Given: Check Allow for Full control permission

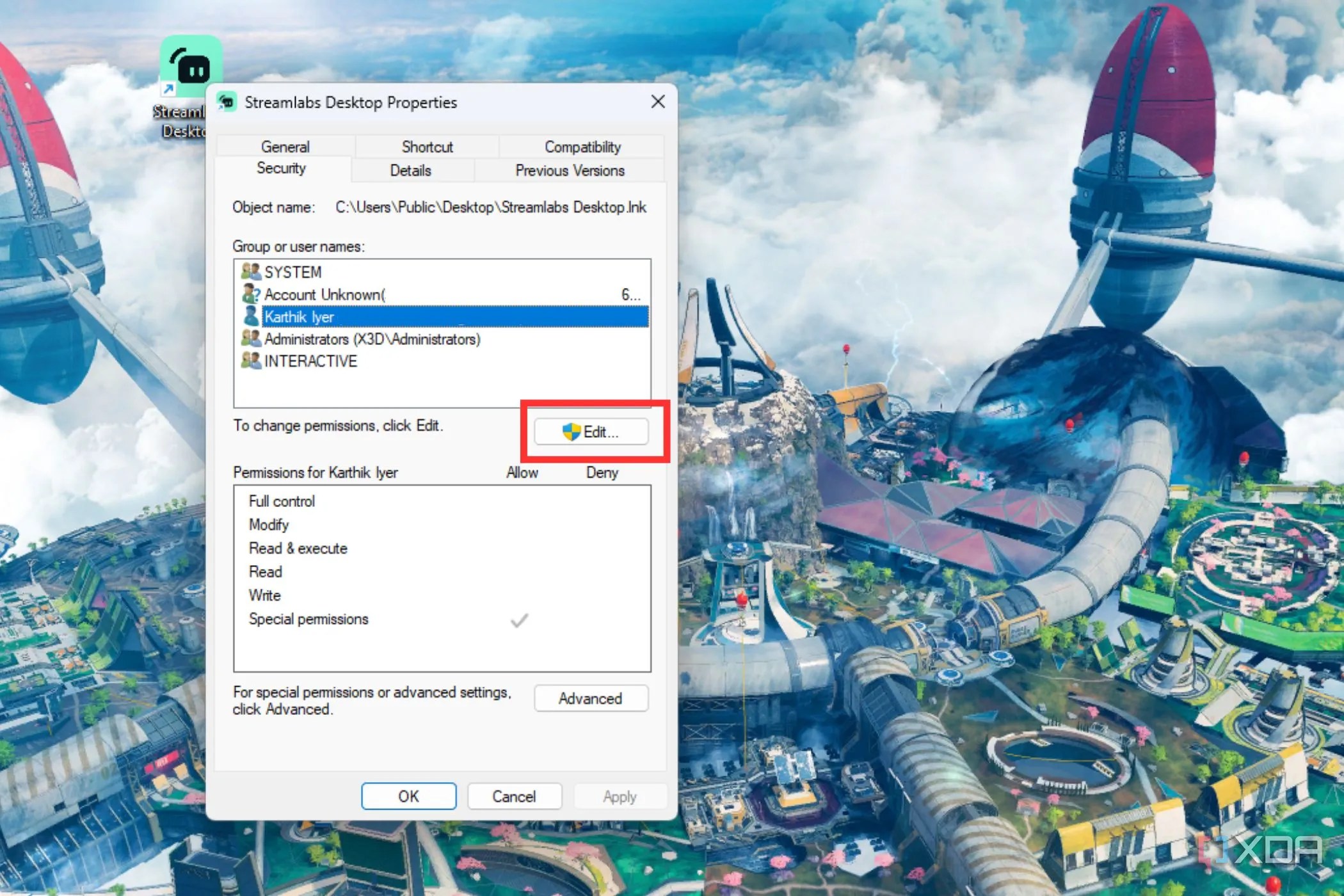Looking at the screenshot, I should [522, 501].
